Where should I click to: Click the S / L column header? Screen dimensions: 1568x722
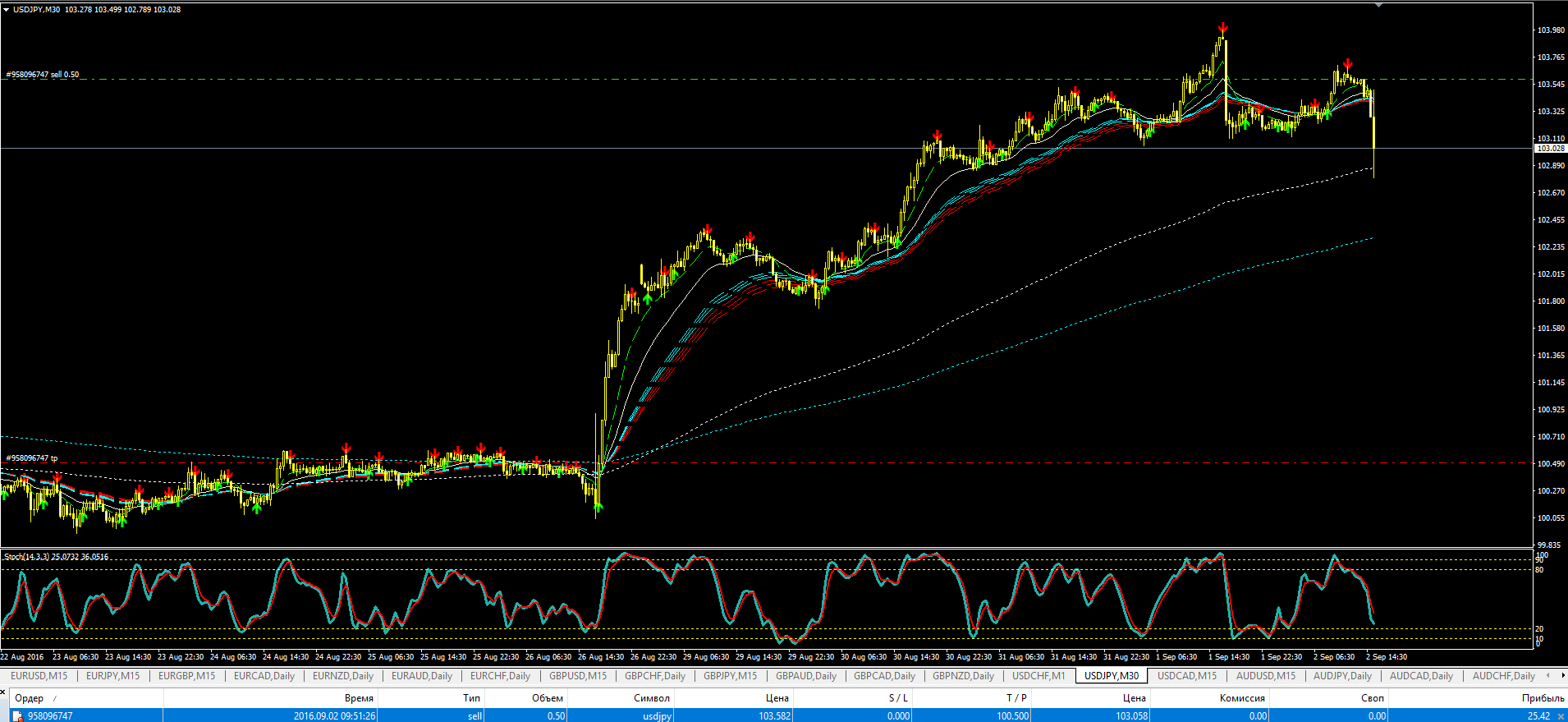click(x=898, y=698)
